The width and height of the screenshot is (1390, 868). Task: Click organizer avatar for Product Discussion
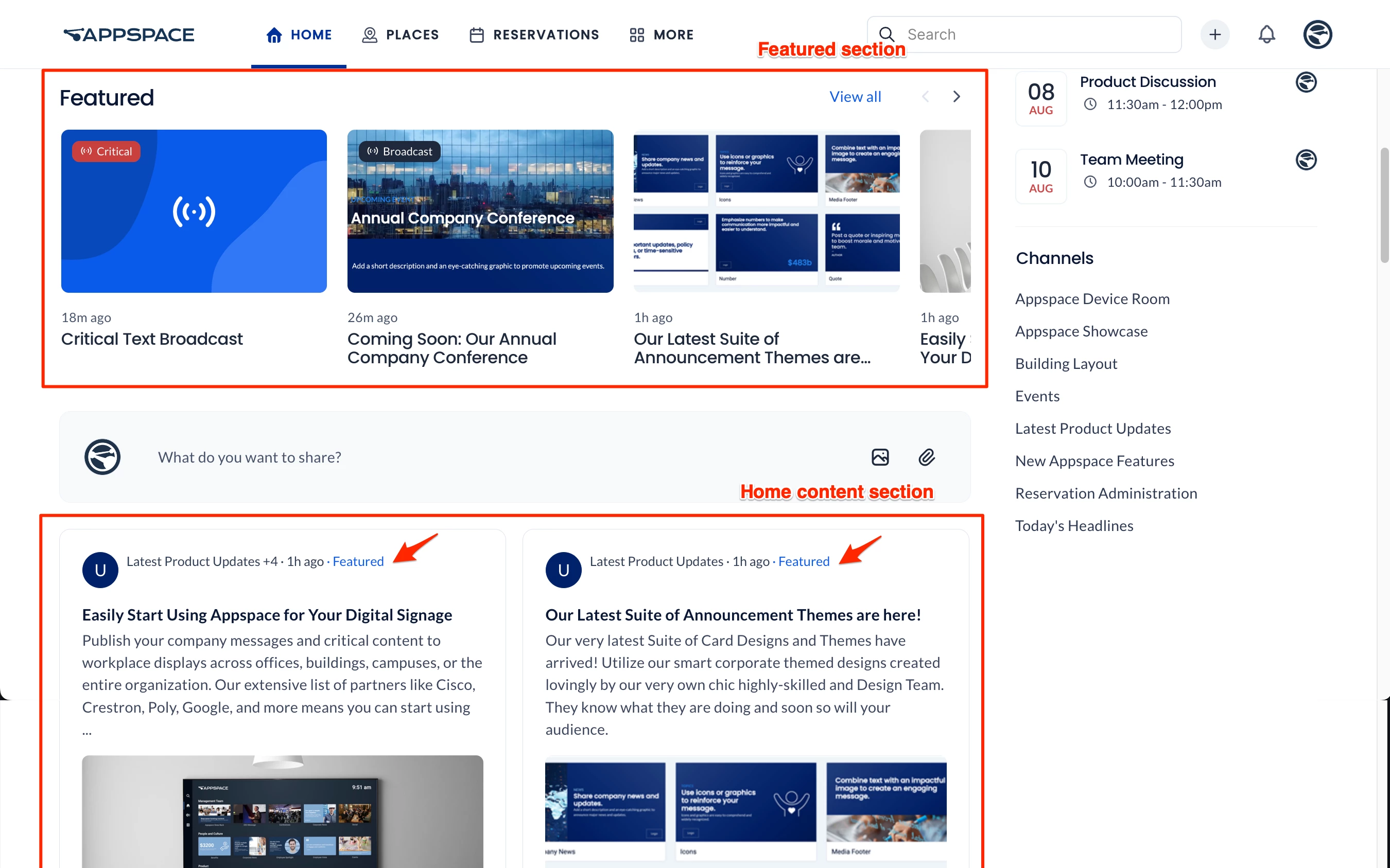[x=1306, y=82]
